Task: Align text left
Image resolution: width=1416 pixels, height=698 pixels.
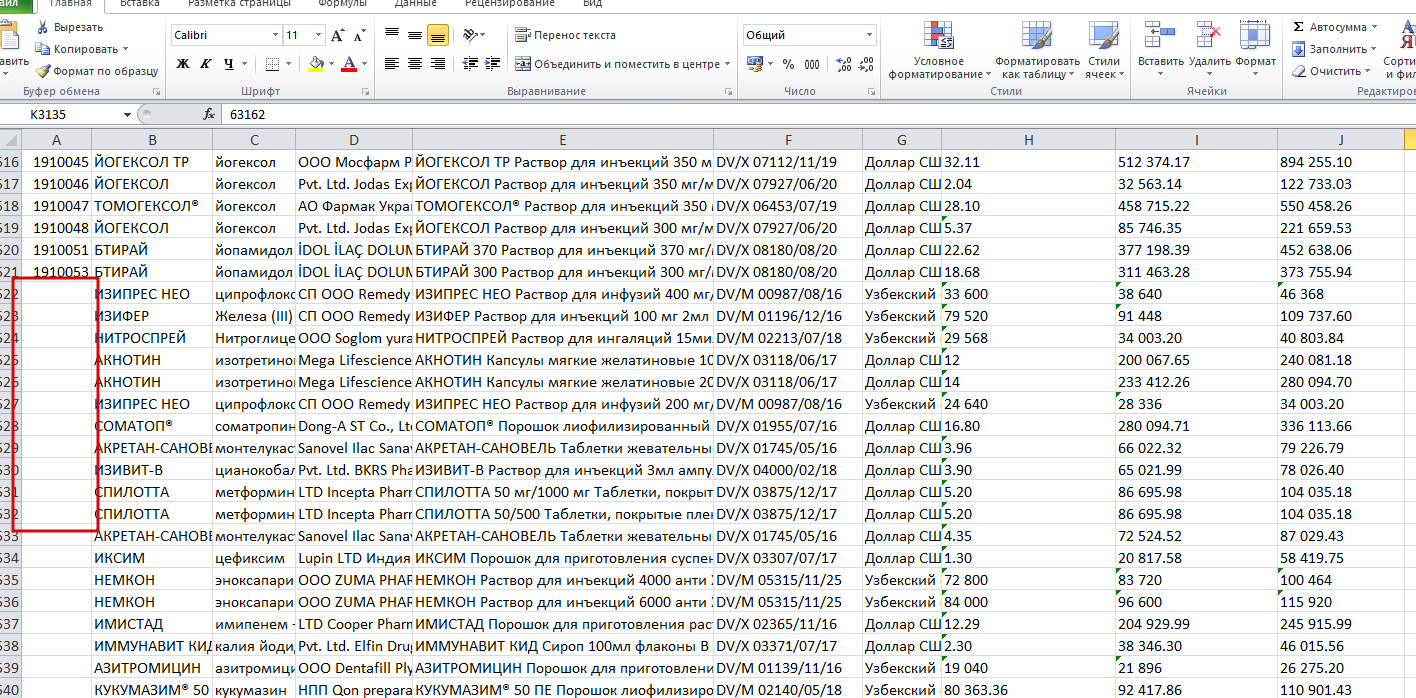Action: tap(391, 64)
